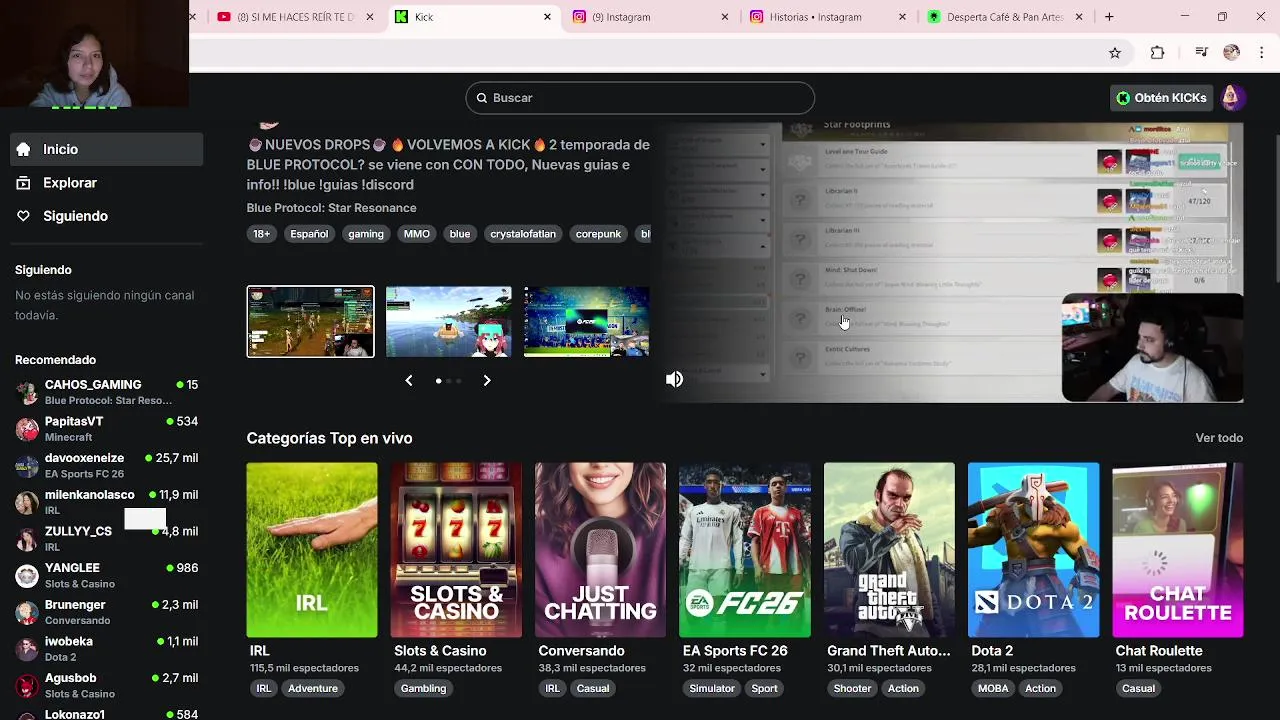Image resolution: width=1280 pixels, height=720 pixels.
Task: Open Lokonazo1 recommended channel
Action: [106, 713]
